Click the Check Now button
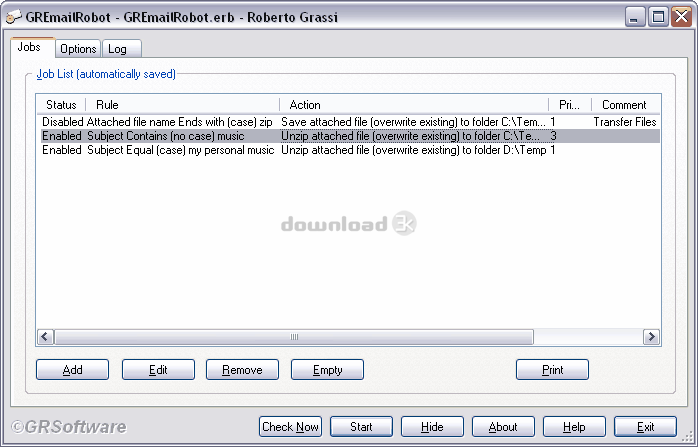The image size is (698, 447). (290, 427)
